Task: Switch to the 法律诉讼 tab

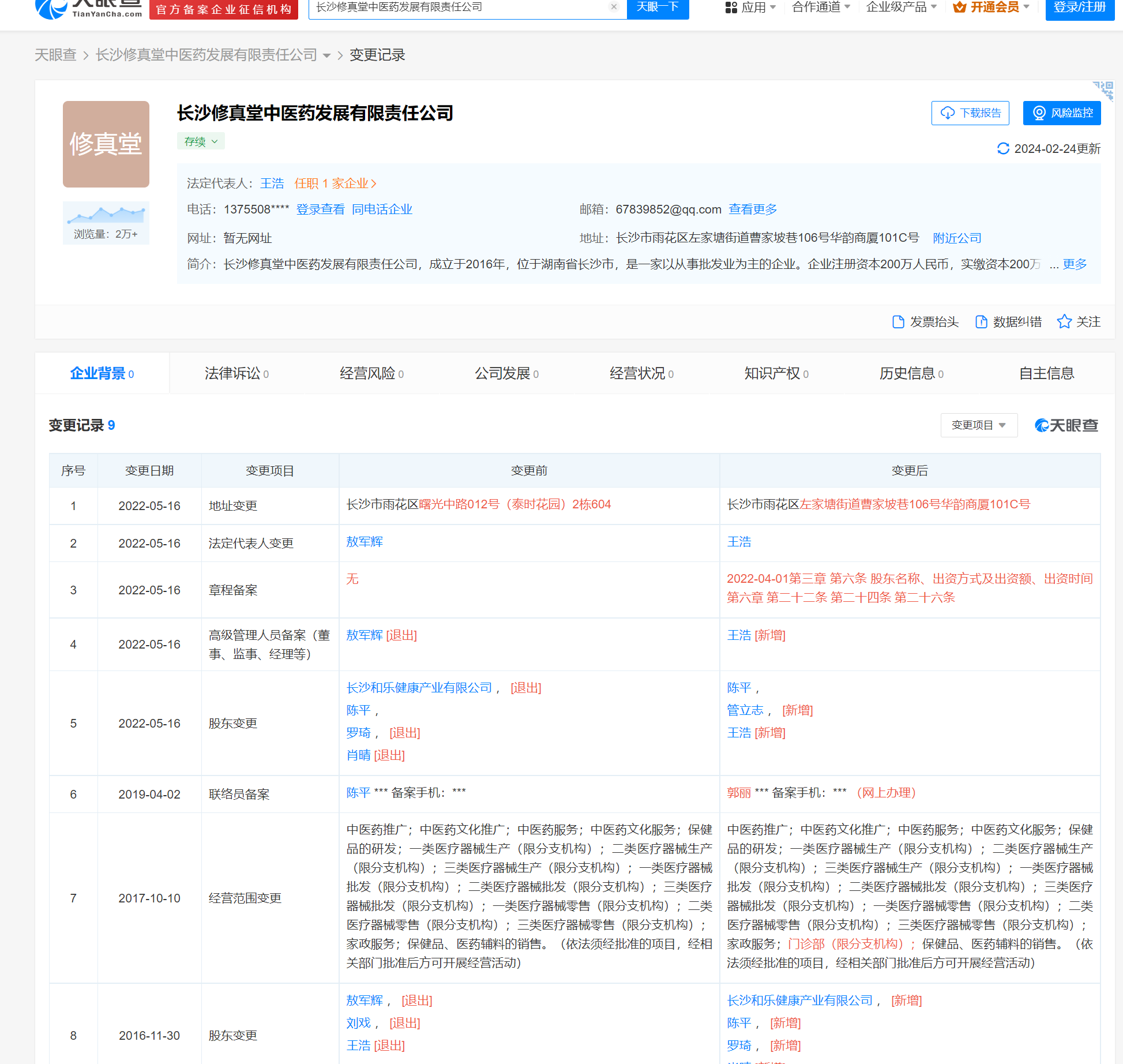Action: 232,373
